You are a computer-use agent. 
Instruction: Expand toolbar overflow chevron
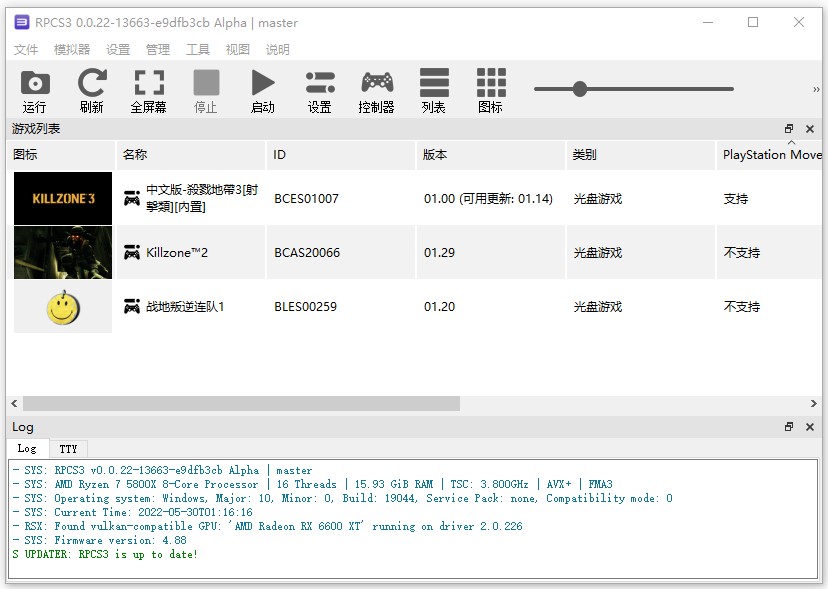[816, 89]
